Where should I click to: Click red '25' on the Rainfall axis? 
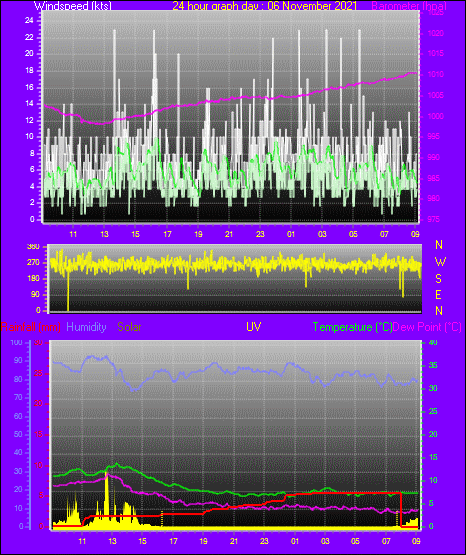pyautogui.click(x=39, y=373)
